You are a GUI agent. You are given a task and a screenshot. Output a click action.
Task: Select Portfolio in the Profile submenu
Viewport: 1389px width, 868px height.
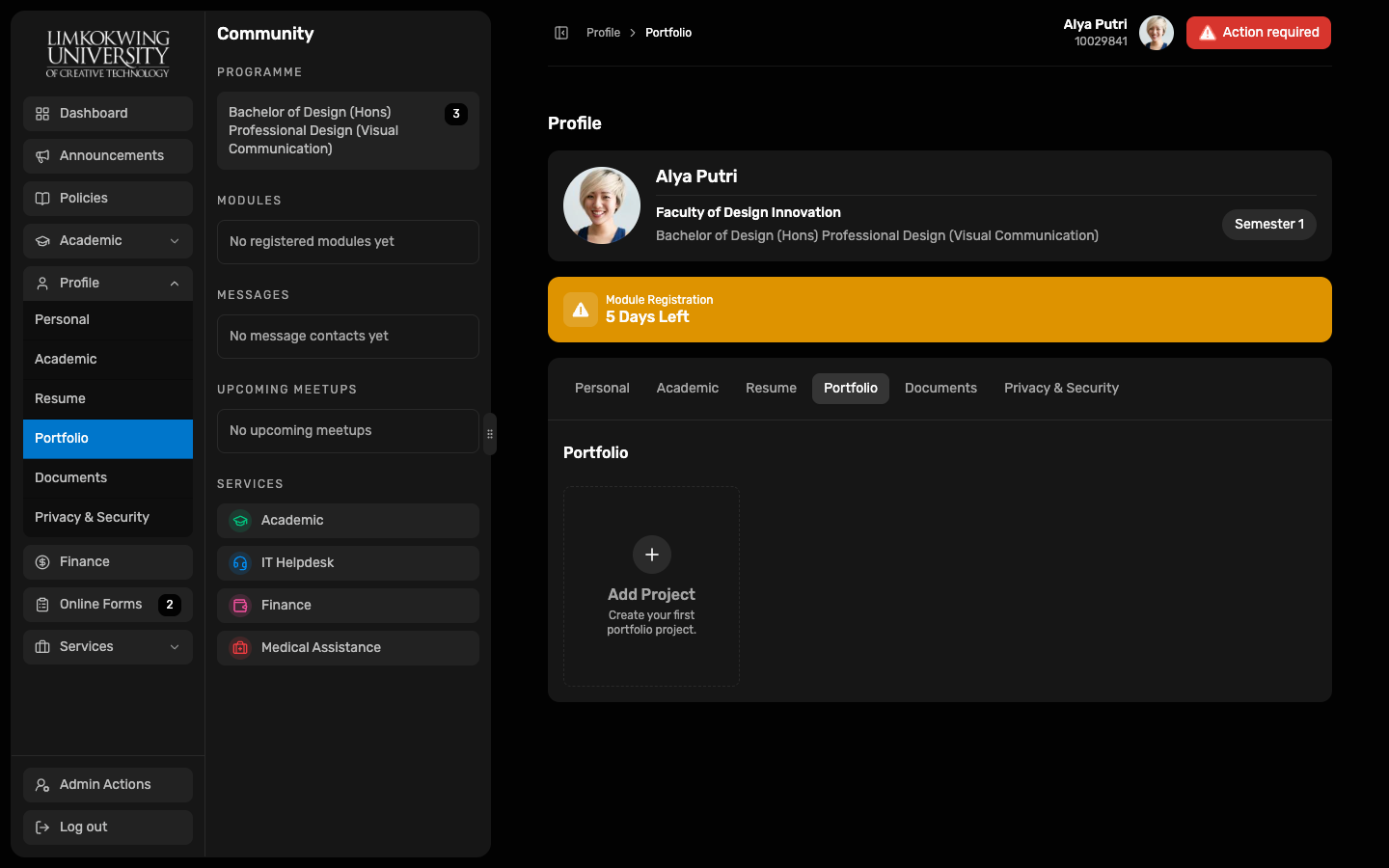pos(108,439)
